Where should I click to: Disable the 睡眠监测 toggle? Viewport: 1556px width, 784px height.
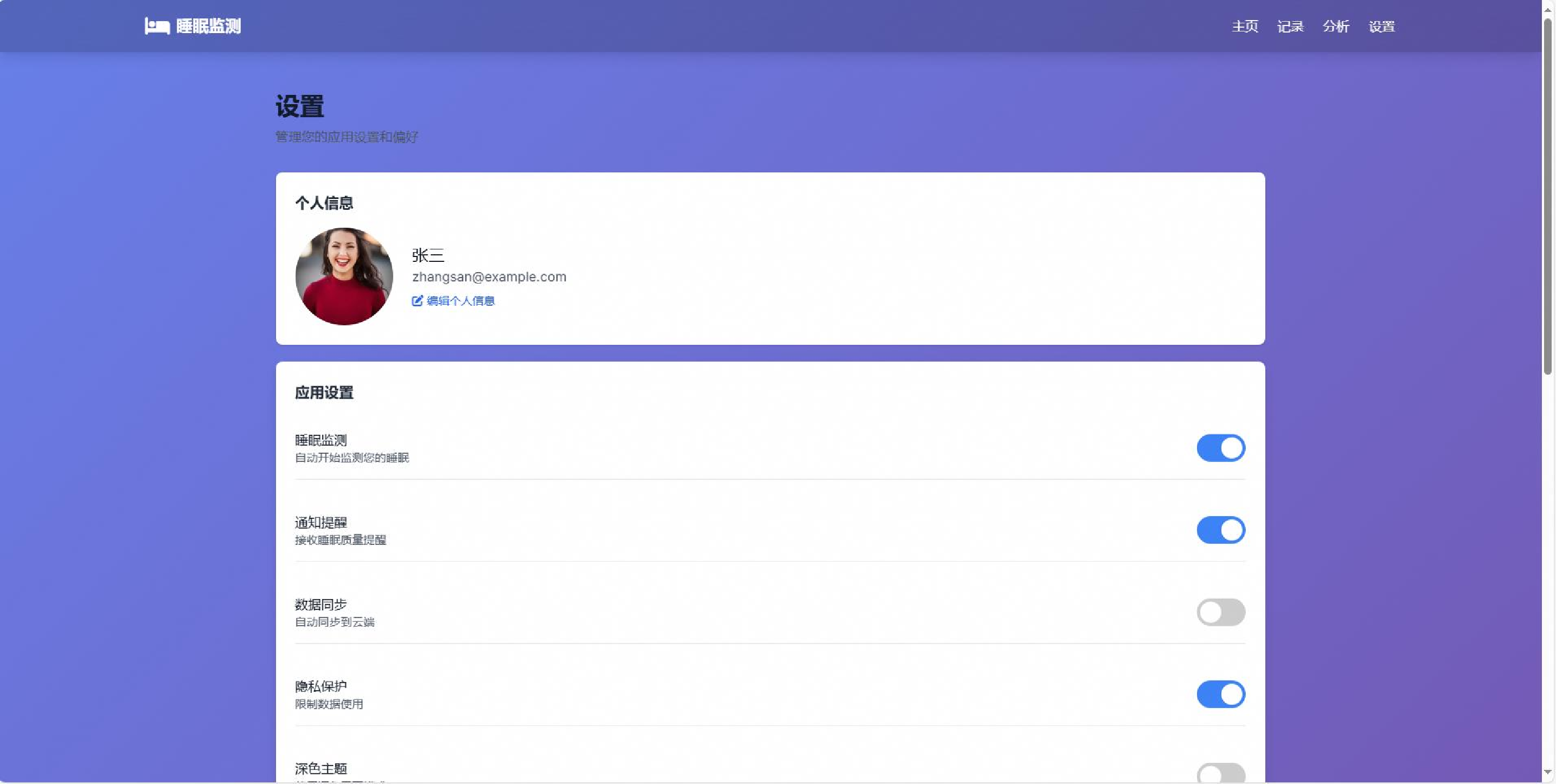pos(1220,447)
